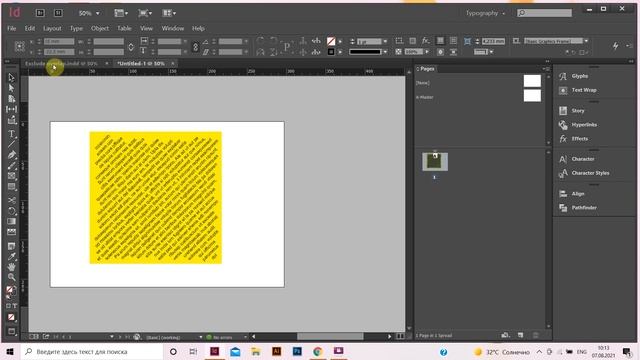This screenshot has height=360, width=640.
Task: Switch to the Exclude document tab
Action: [x=61, y=64]
